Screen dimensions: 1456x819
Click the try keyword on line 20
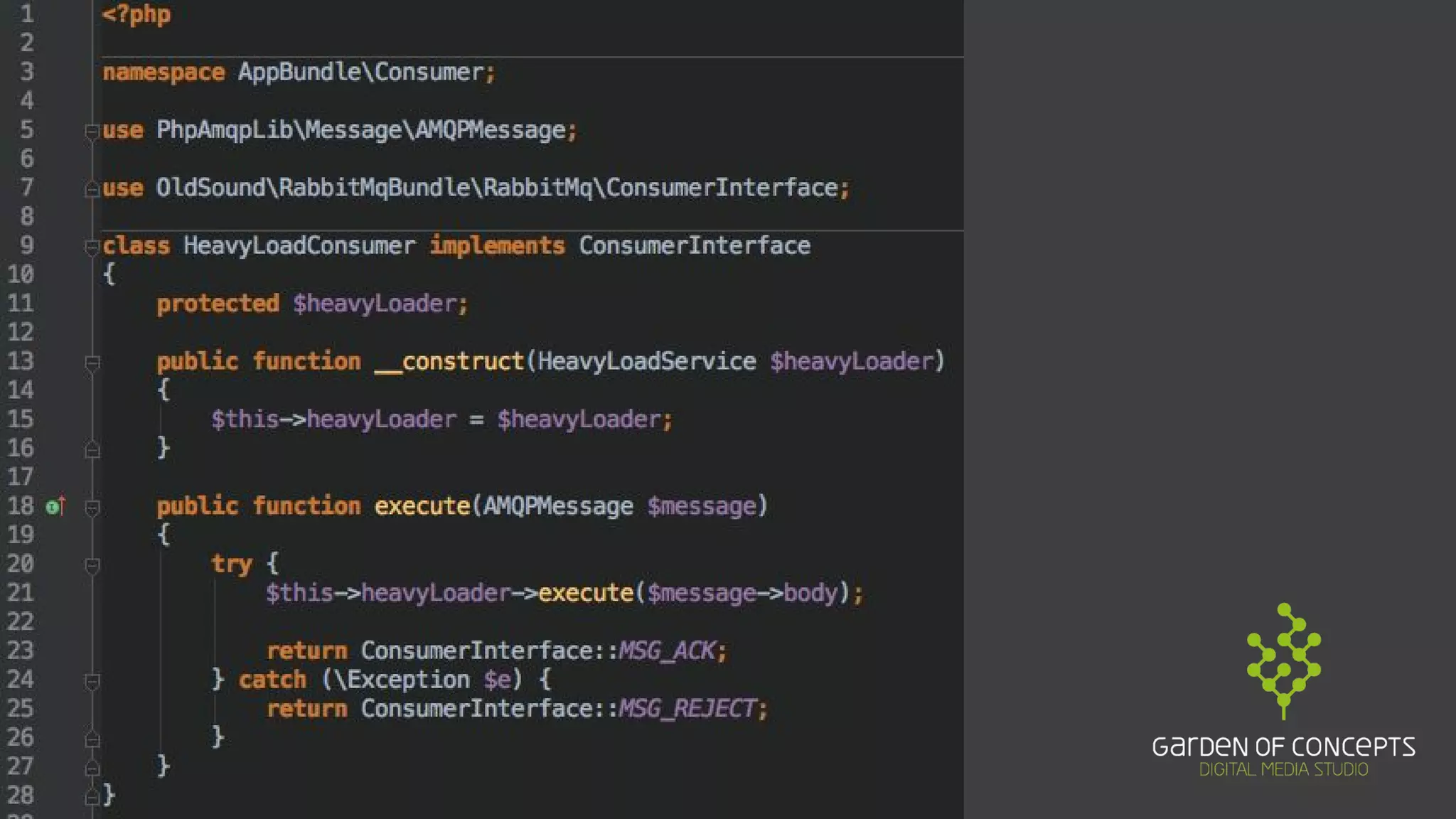click(x=232, y=564)
